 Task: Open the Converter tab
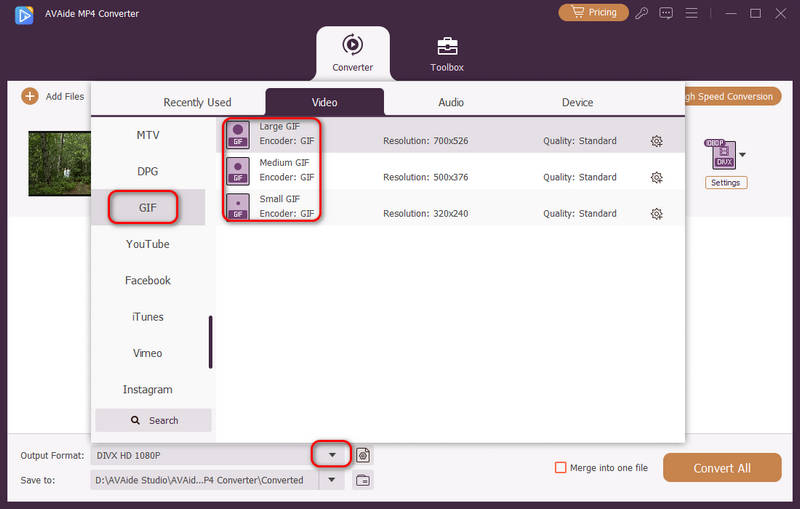(x=353, y=53)
